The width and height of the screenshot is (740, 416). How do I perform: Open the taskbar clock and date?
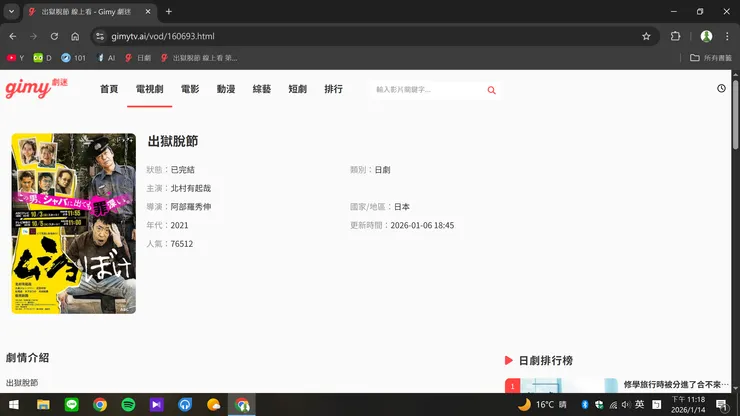pyautogui.click(x=688, y=405)
